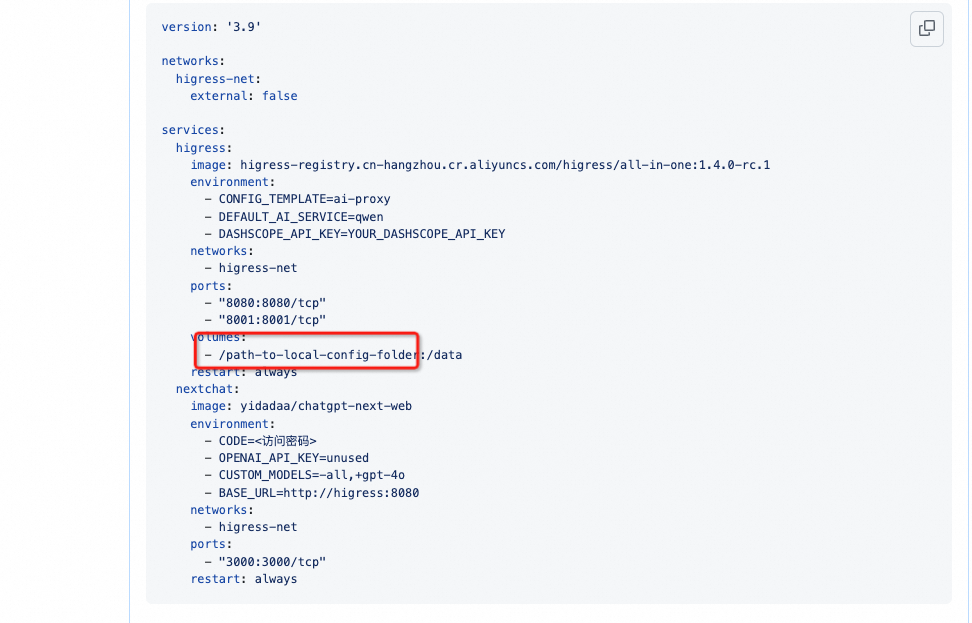Viewport: 972px width, 623px height.
Task: Click CUSTOM_MODELS=-all,+gpt-4o text
Action: pyautogui.click(x=312, y=475)
